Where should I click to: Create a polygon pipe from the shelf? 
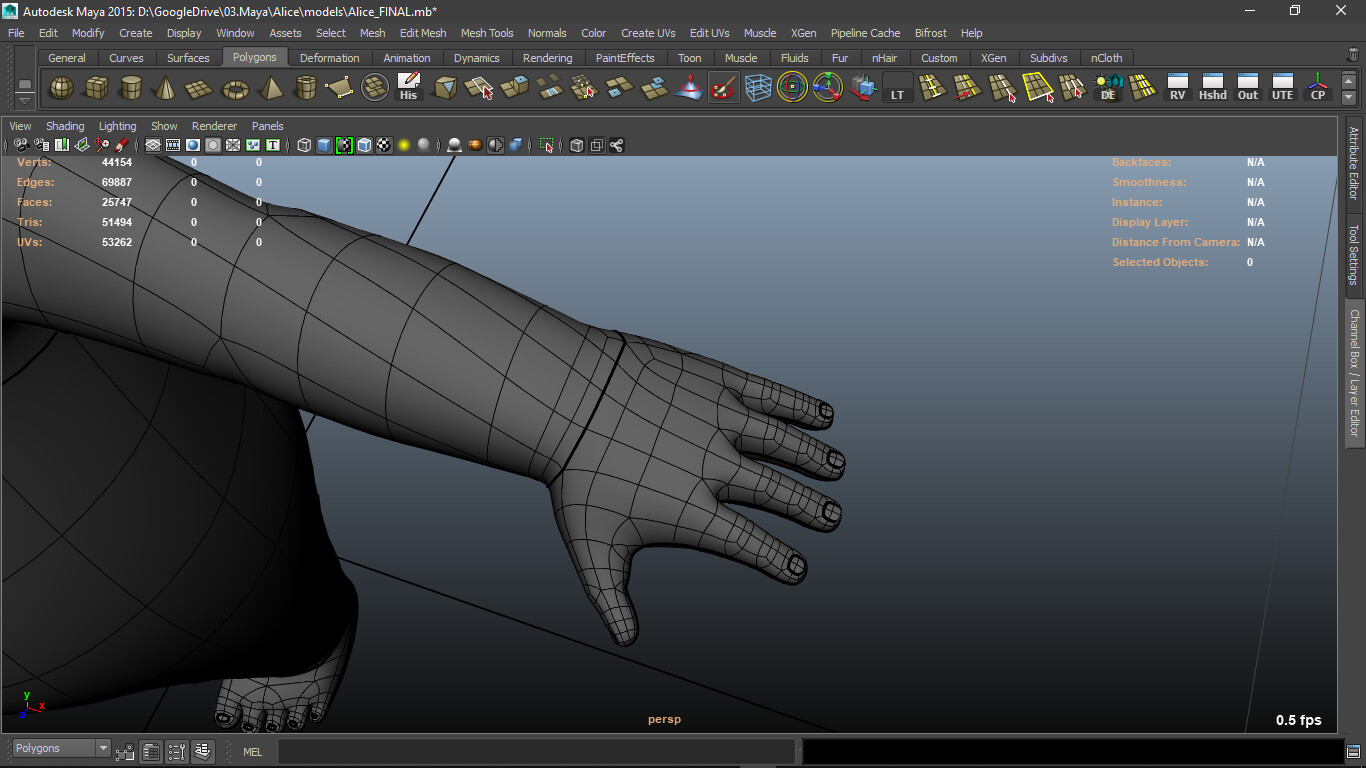305,88
